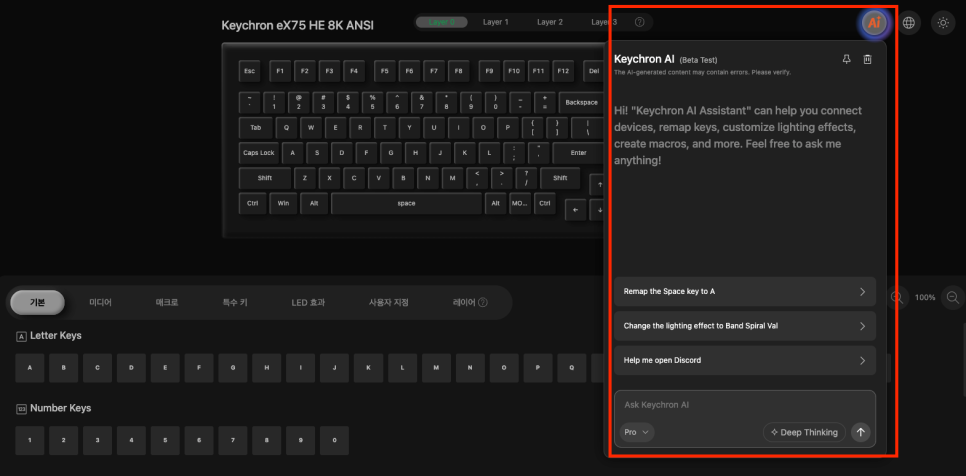This screenshot has height=476, width=966.
Task: Choose number key 5 from Number Keys
Action: (x=166, y=440)
